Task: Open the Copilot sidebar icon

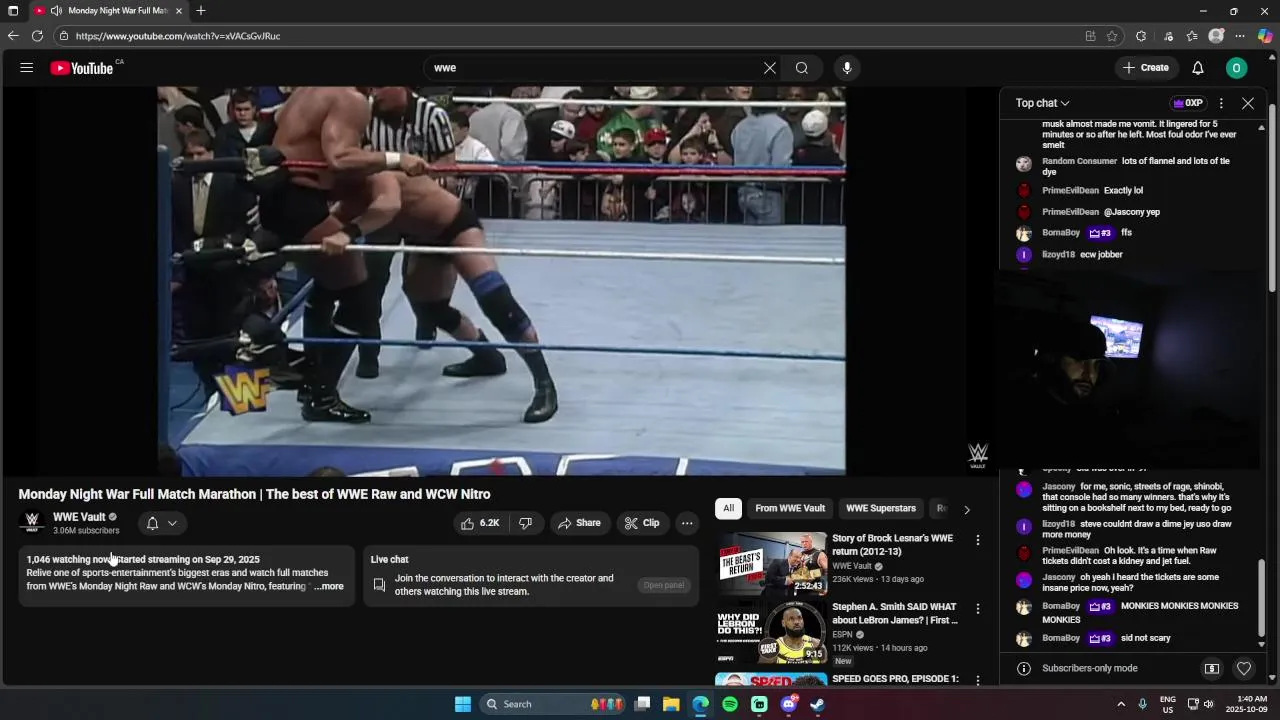Action: [1265, 36]
